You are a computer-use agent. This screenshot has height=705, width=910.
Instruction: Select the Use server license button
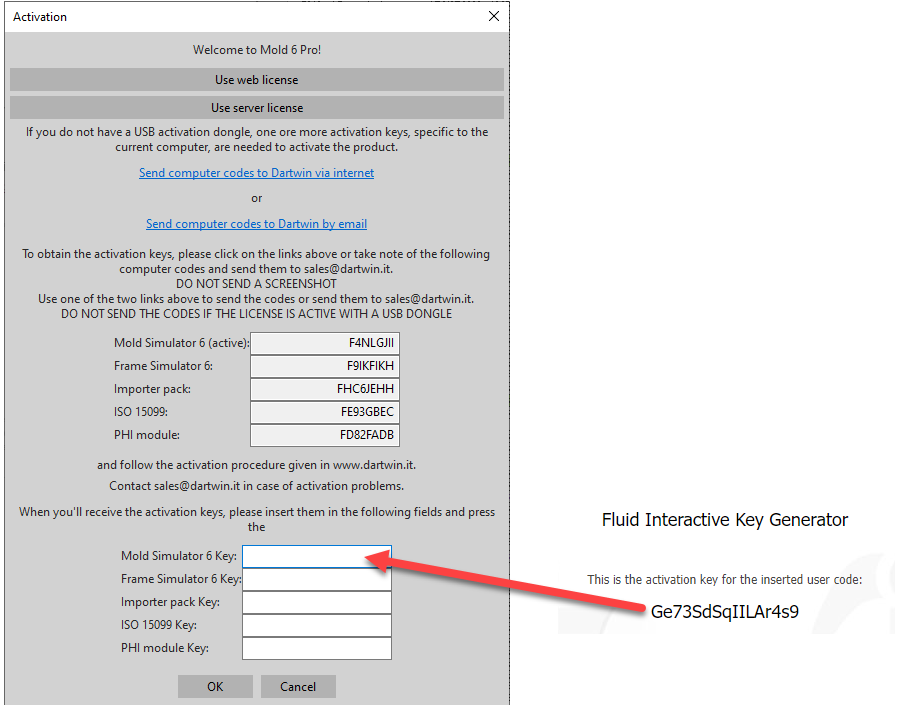pos(256,108)
